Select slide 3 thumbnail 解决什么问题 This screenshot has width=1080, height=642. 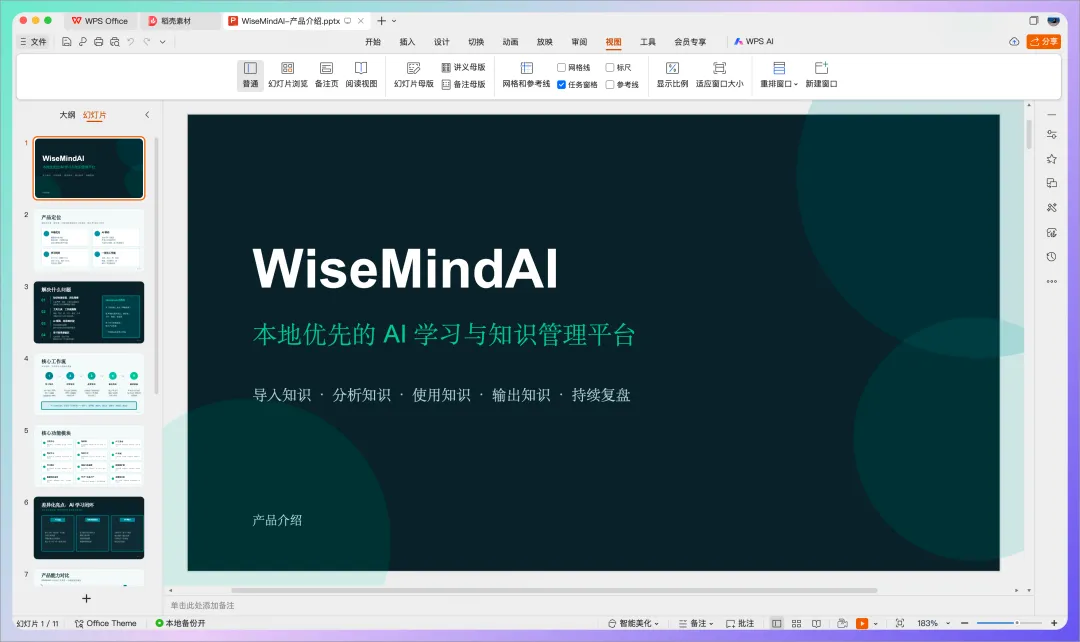click(89, 312)
